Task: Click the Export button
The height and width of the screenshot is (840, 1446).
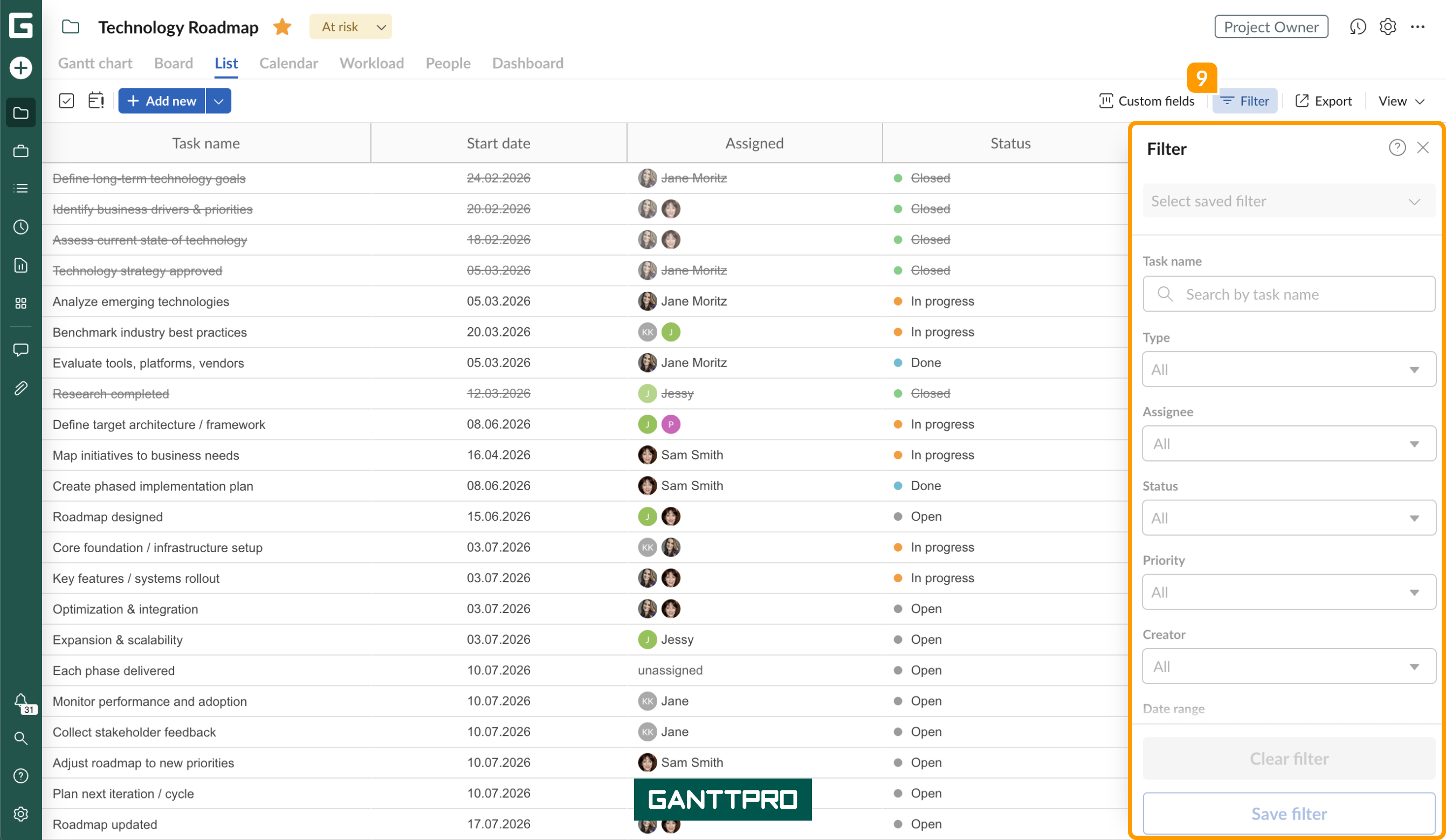Action: pyautogui.click(x=1323, y=101)
